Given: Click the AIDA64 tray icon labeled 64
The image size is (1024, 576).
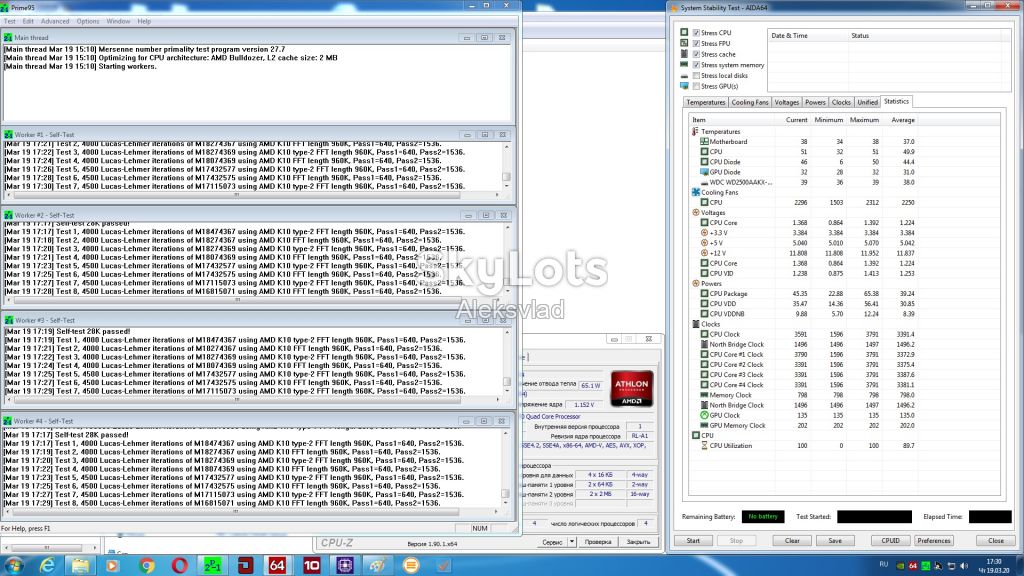Looking at the screenshot, I should coord(913,566).
